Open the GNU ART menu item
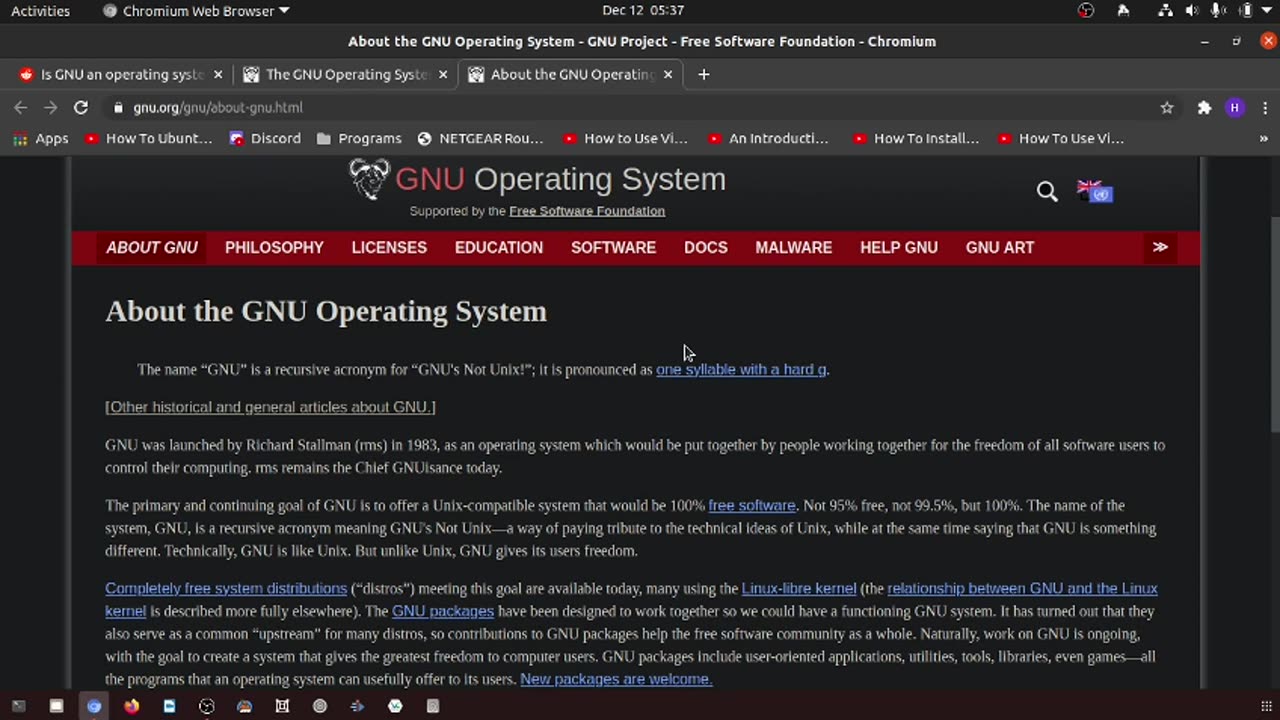This screenshot has width=1280, height=720. [1000, 247]
